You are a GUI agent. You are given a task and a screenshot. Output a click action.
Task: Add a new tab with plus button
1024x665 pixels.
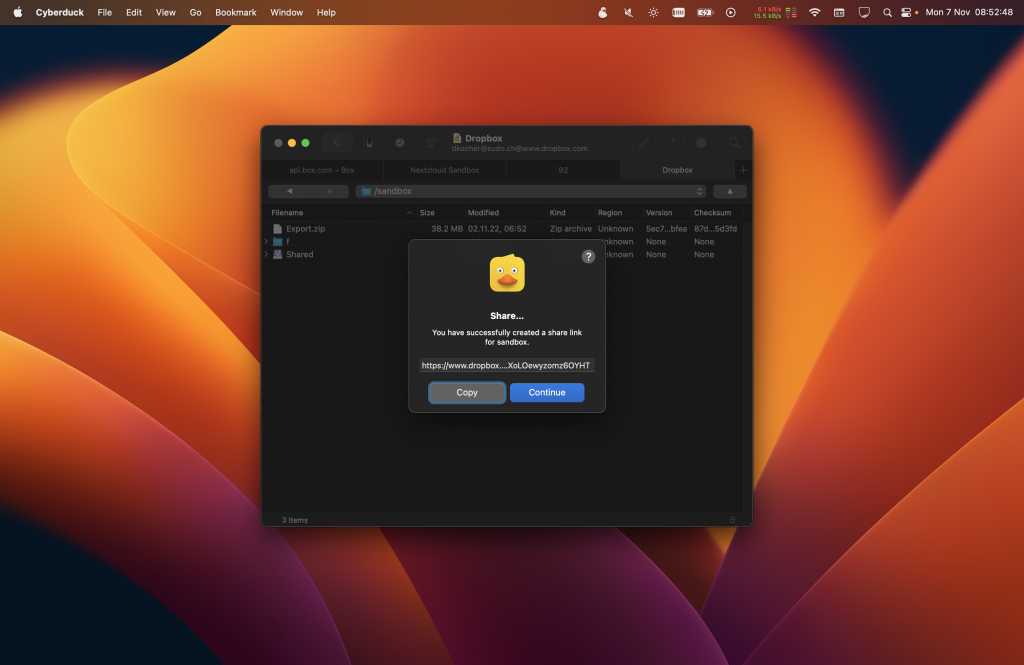[x=743, y=170]
